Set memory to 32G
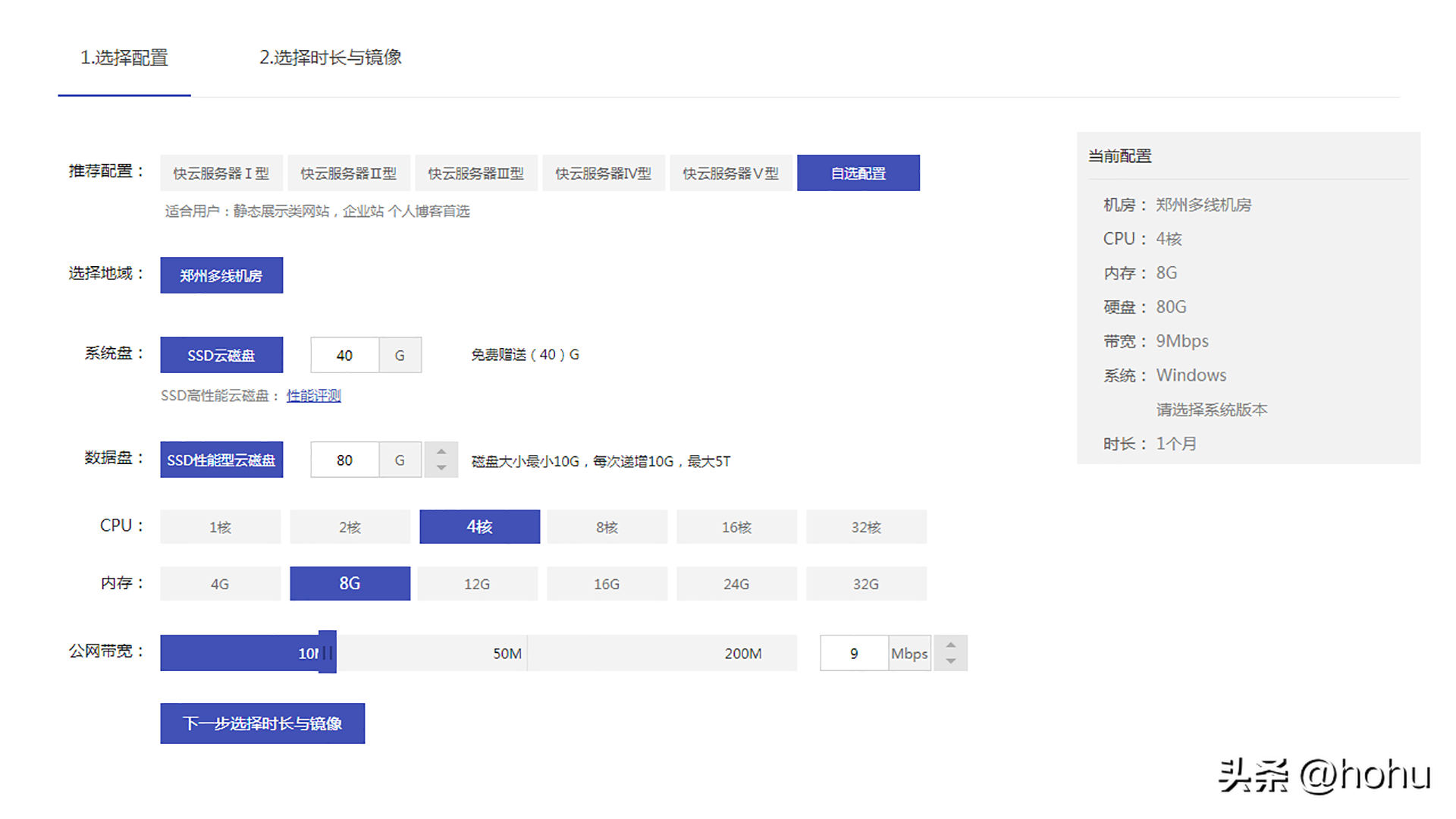This screenshot has width=1456, height=819. click(x=867, y=584)
